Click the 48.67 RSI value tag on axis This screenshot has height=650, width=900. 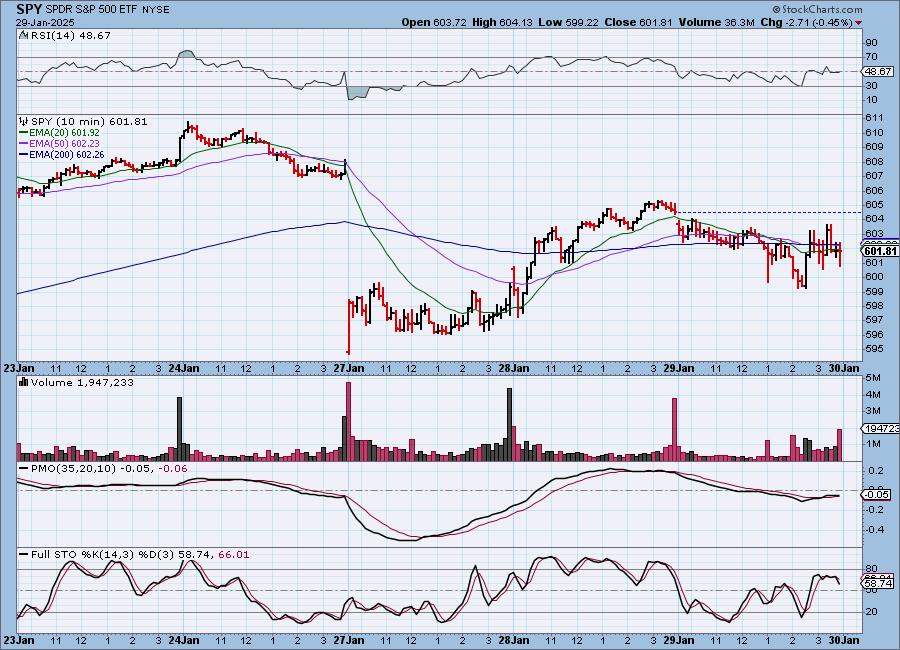878,72
